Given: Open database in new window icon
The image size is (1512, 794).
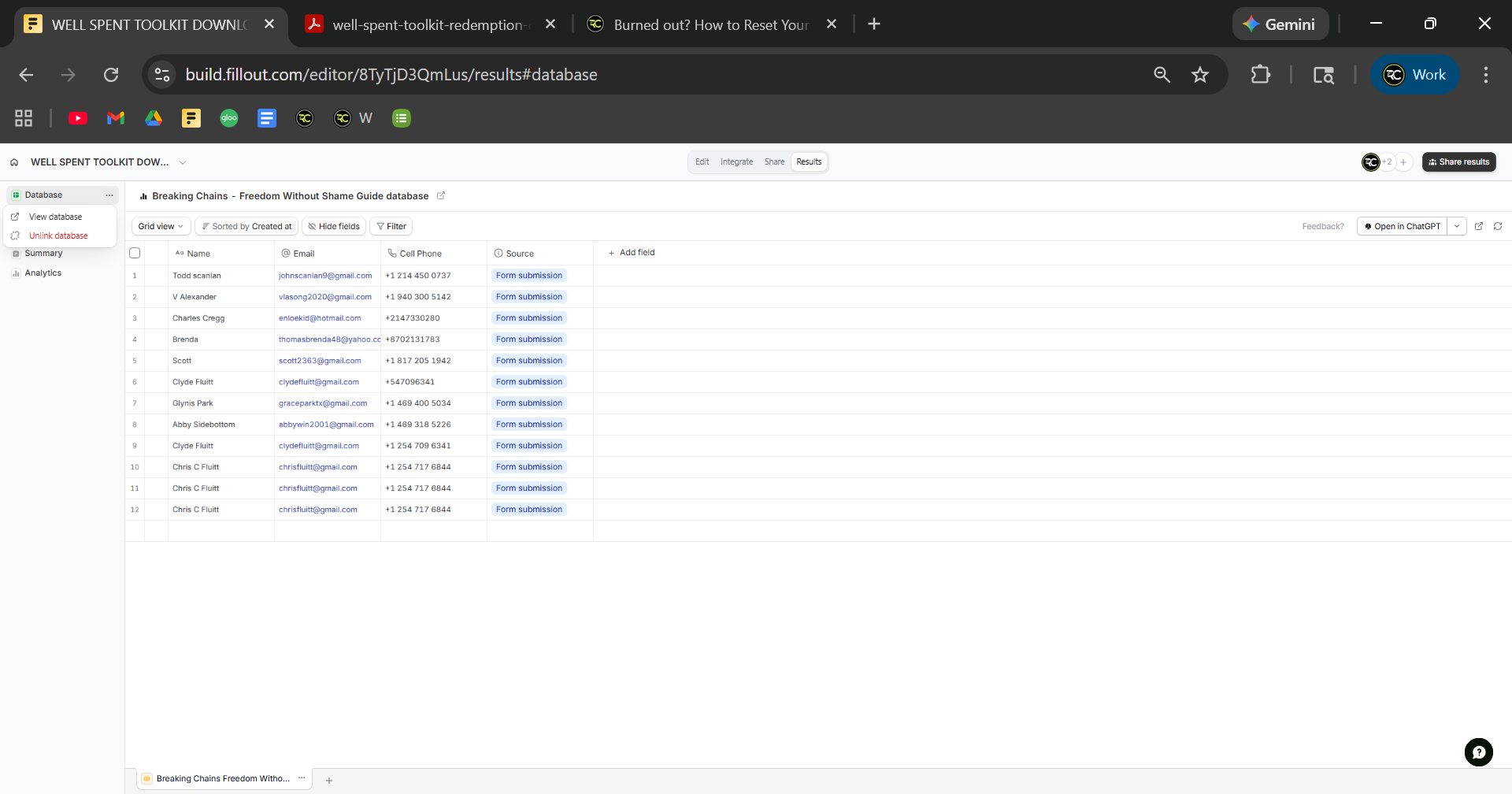Looking at the screenshot, I should pos(1479,226).
